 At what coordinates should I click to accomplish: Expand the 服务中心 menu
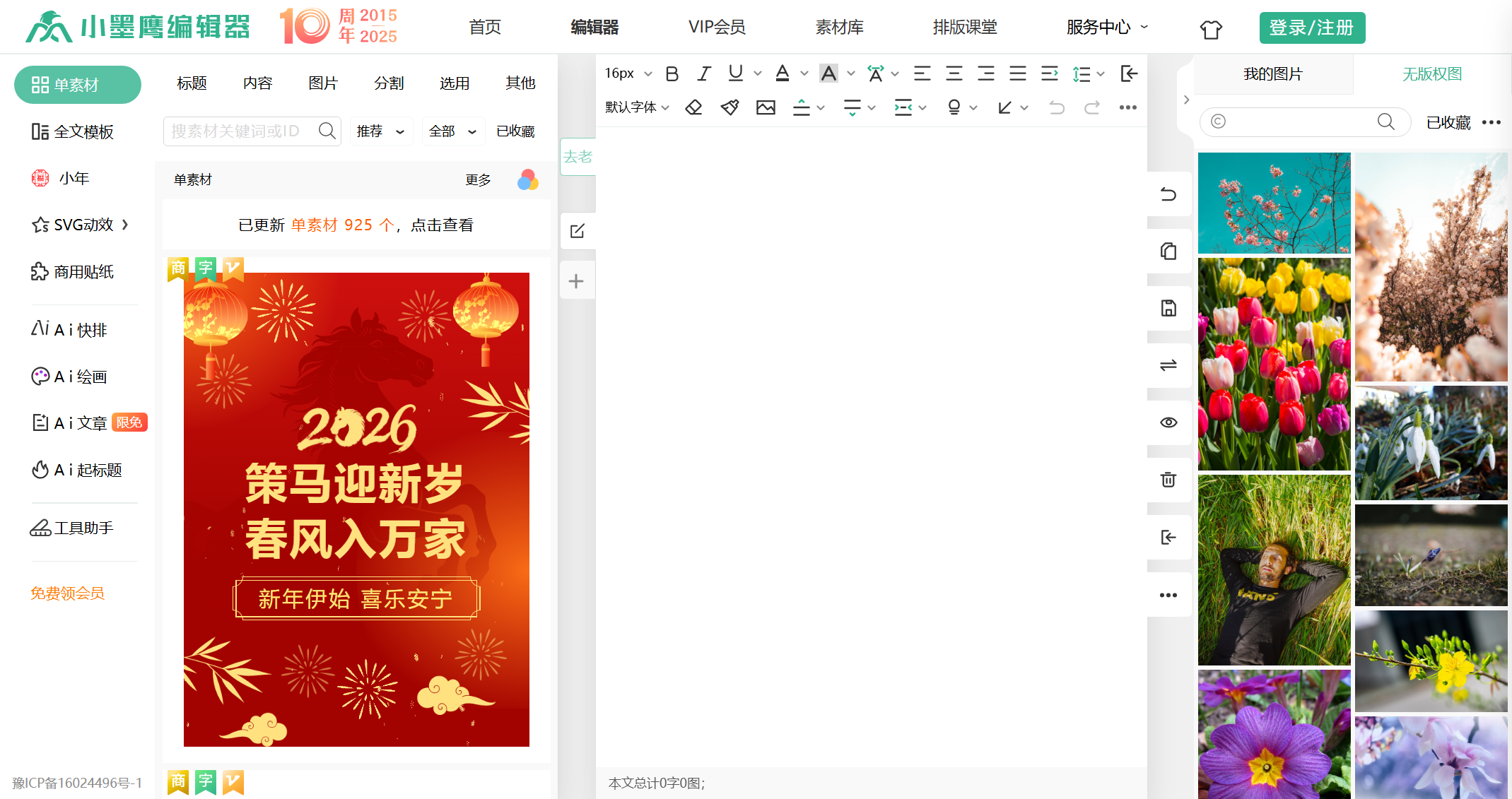[x=1107, y=27]
